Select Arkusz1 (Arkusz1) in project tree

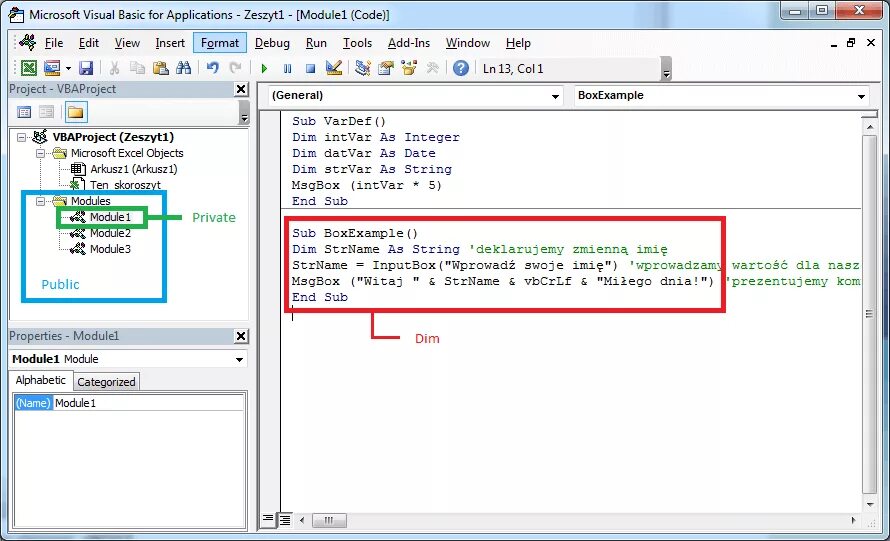pyautogui.click(x=133, y=169)
